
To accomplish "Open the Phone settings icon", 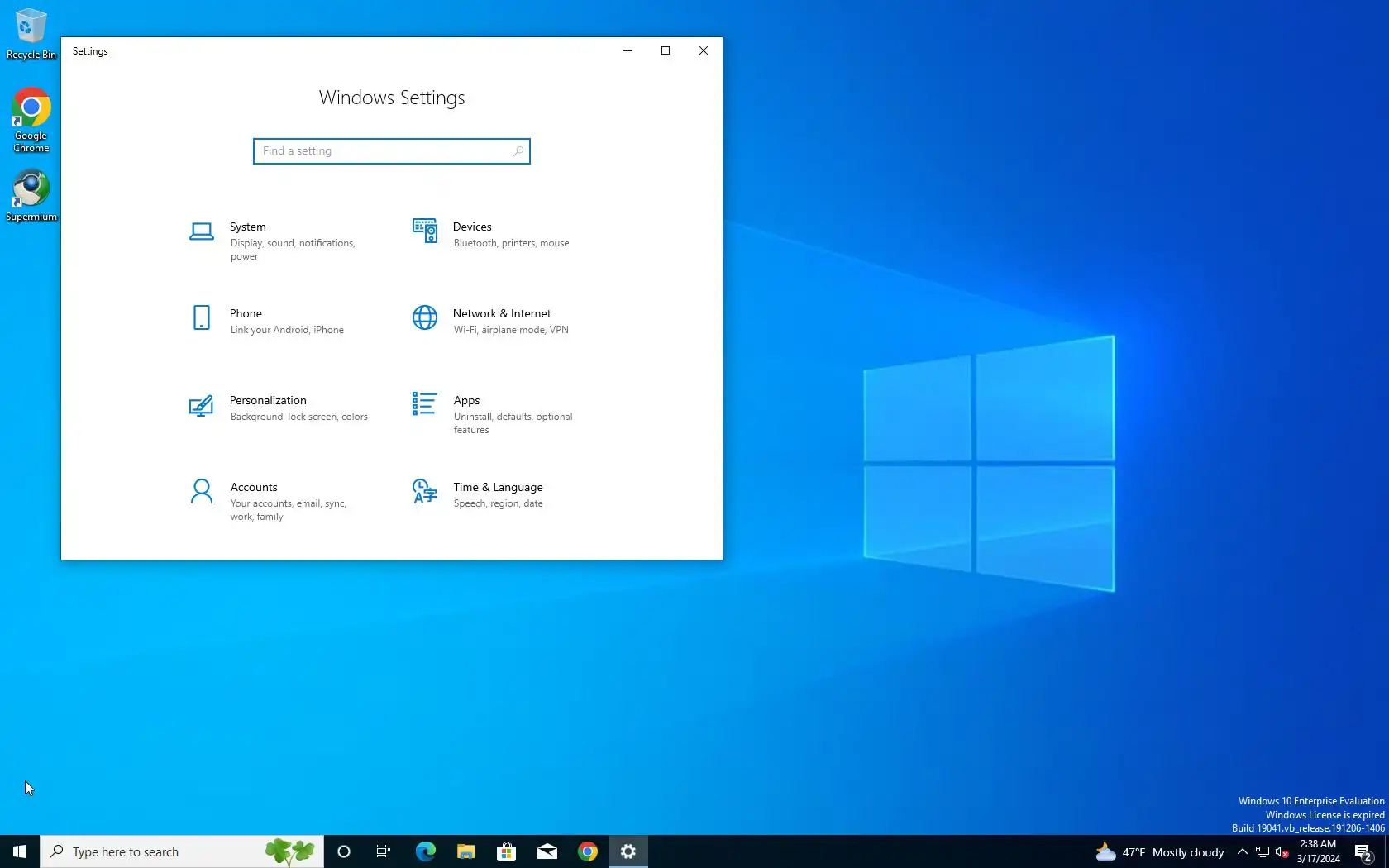I will [201, 317].
